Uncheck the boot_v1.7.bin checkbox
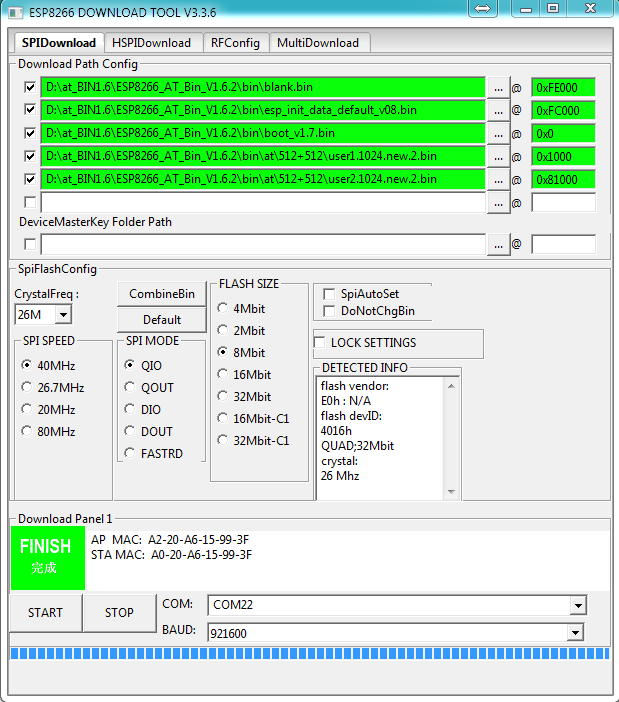The height and width of the screenshot is (702, 619). (x=30, y=133)
